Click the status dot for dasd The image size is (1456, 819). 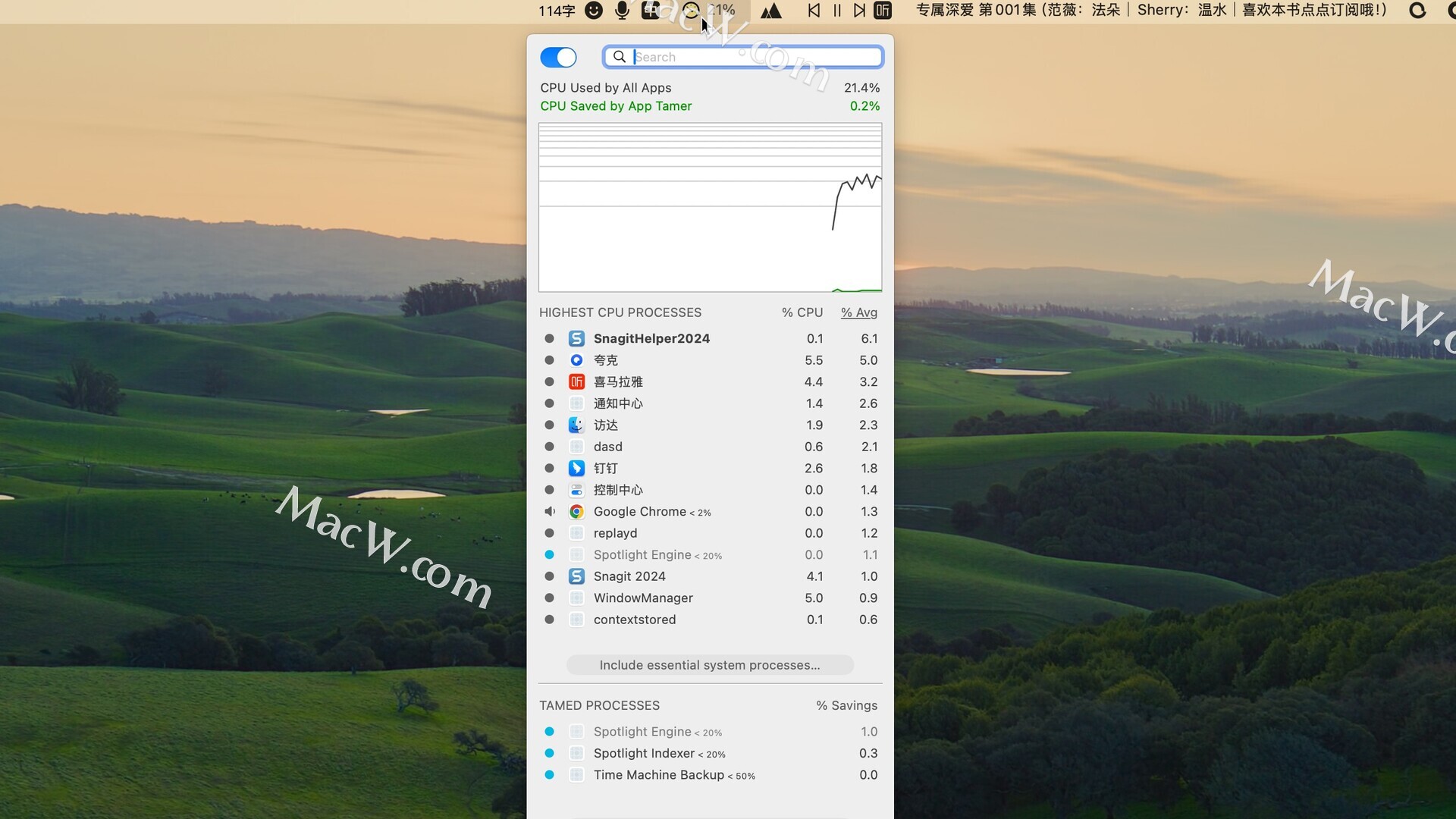(549, 447)
